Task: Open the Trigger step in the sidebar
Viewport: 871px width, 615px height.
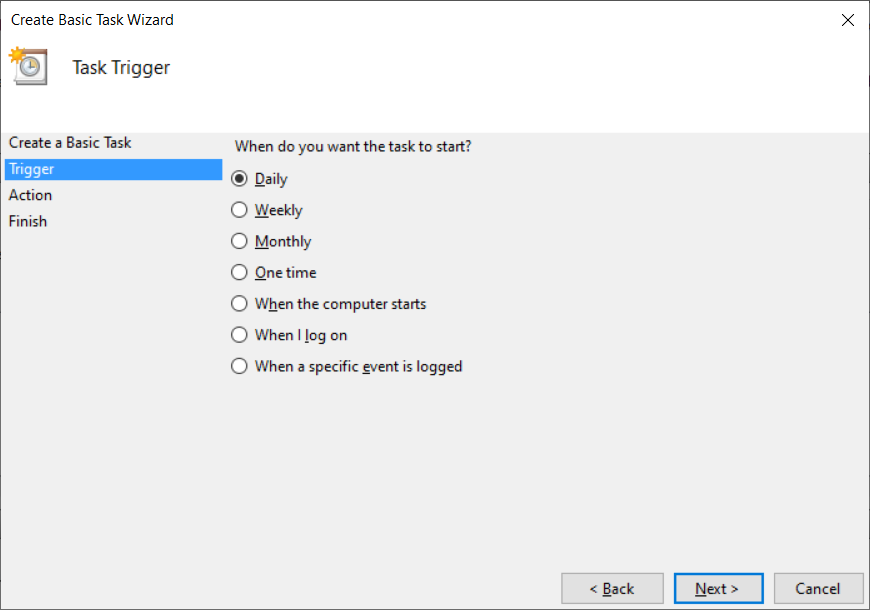Action: 32,169
